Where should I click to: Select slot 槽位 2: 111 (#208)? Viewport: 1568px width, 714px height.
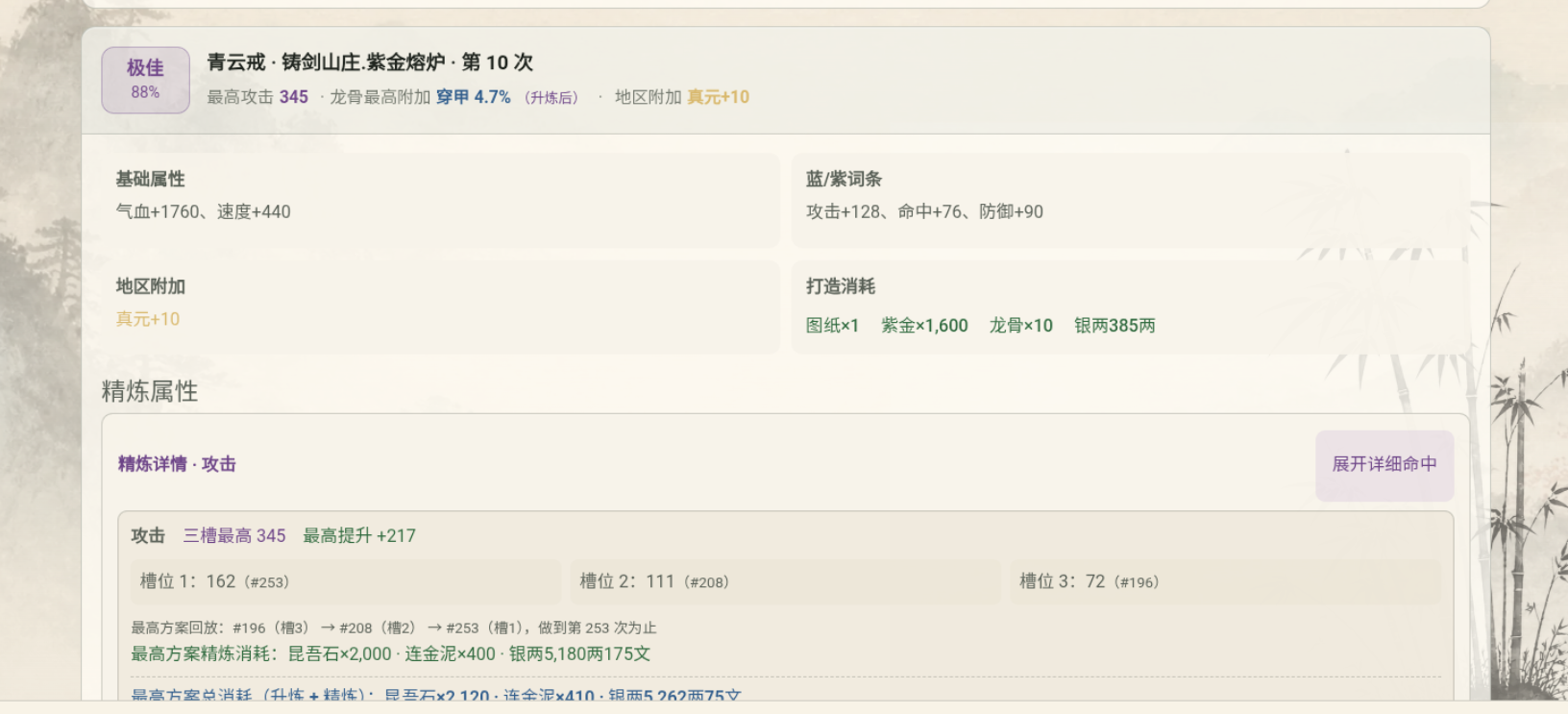(x=785, y=581)
